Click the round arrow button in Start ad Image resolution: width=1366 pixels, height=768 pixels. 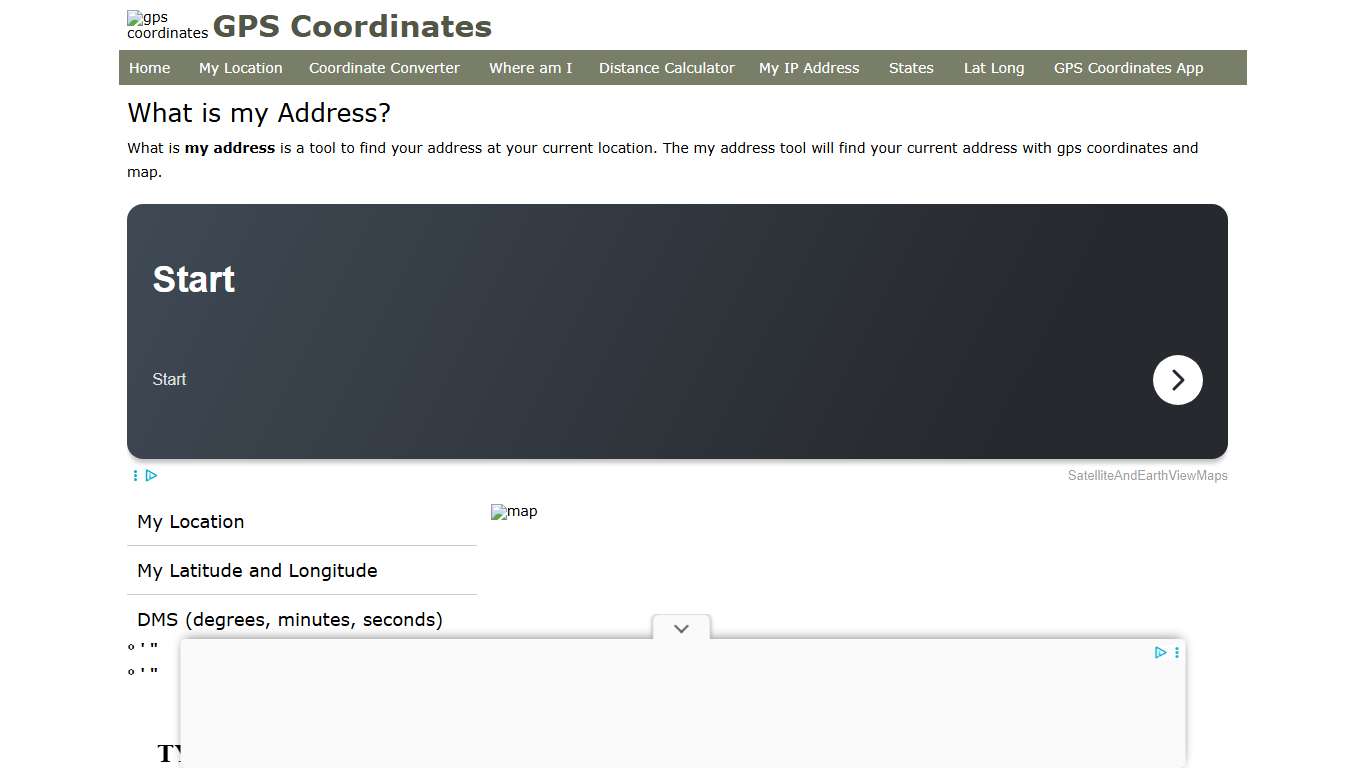1177,380
